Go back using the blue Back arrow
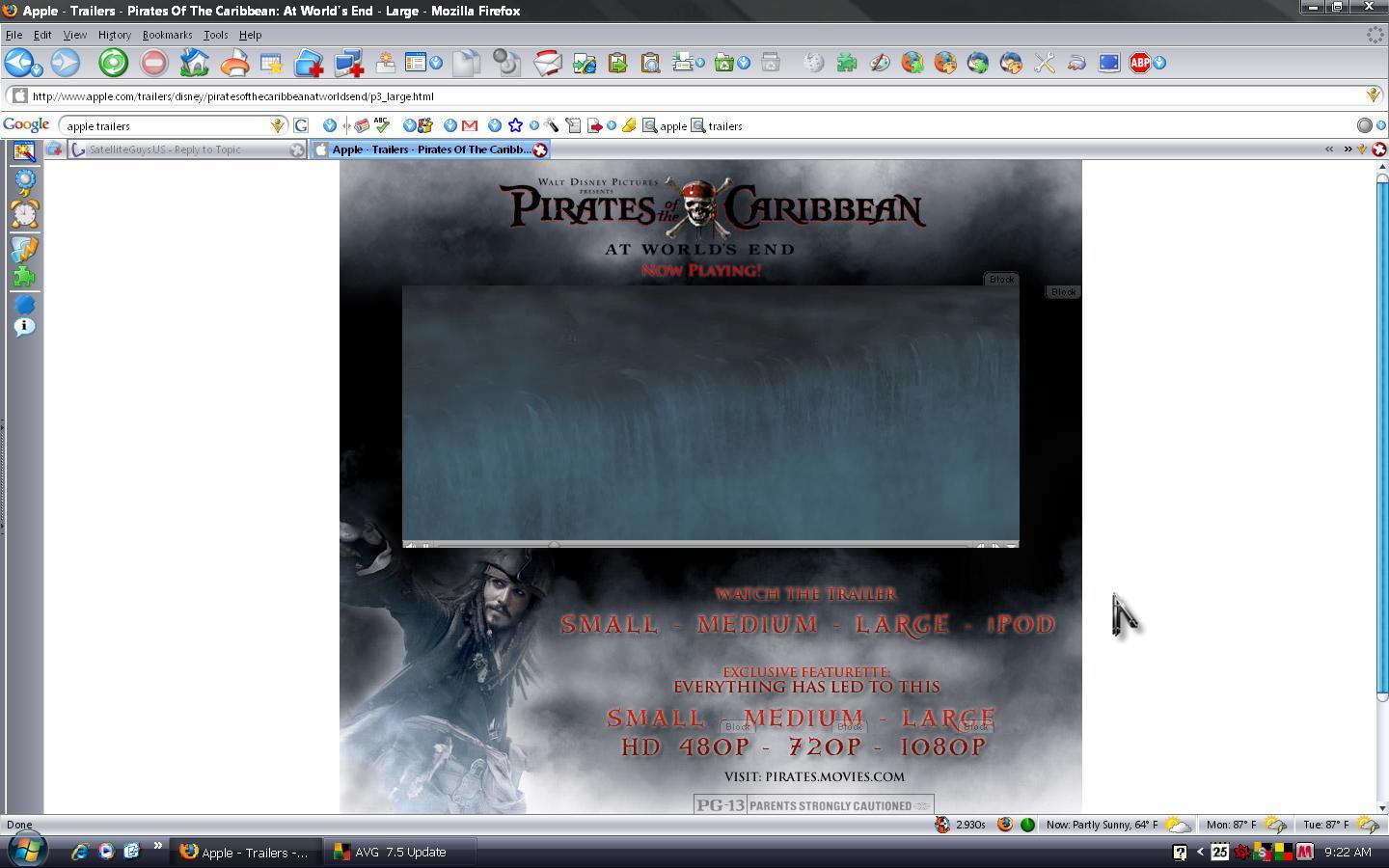 [19, 63]
